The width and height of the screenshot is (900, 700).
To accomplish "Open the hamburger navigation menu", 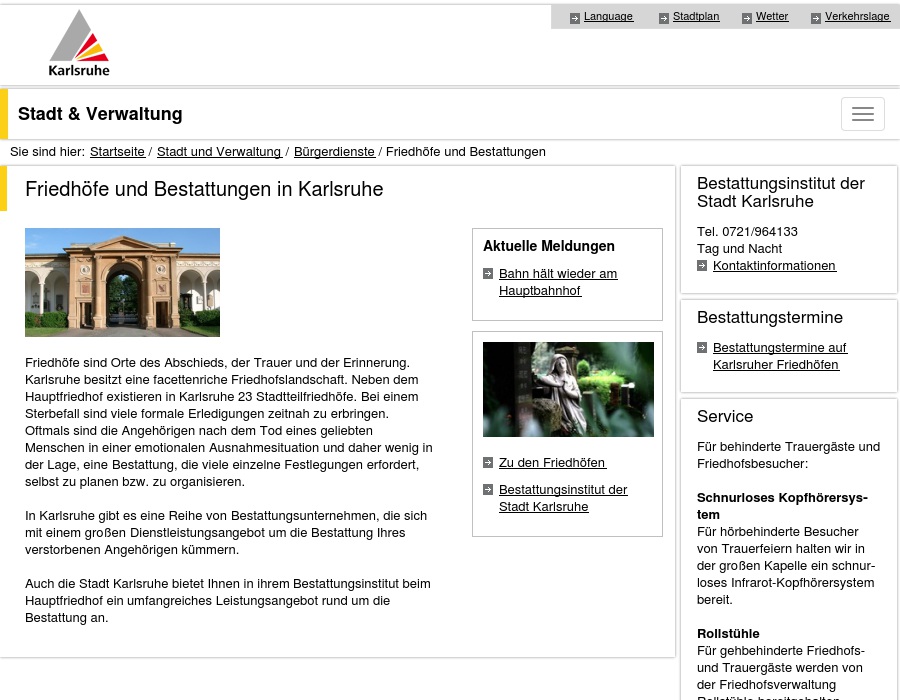I will pos(862,114).
